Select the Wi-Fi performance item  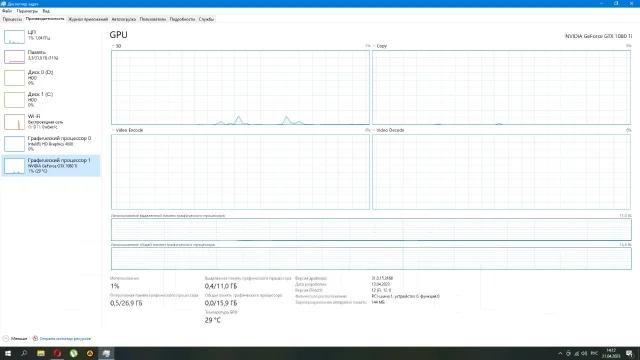[51, 122]
